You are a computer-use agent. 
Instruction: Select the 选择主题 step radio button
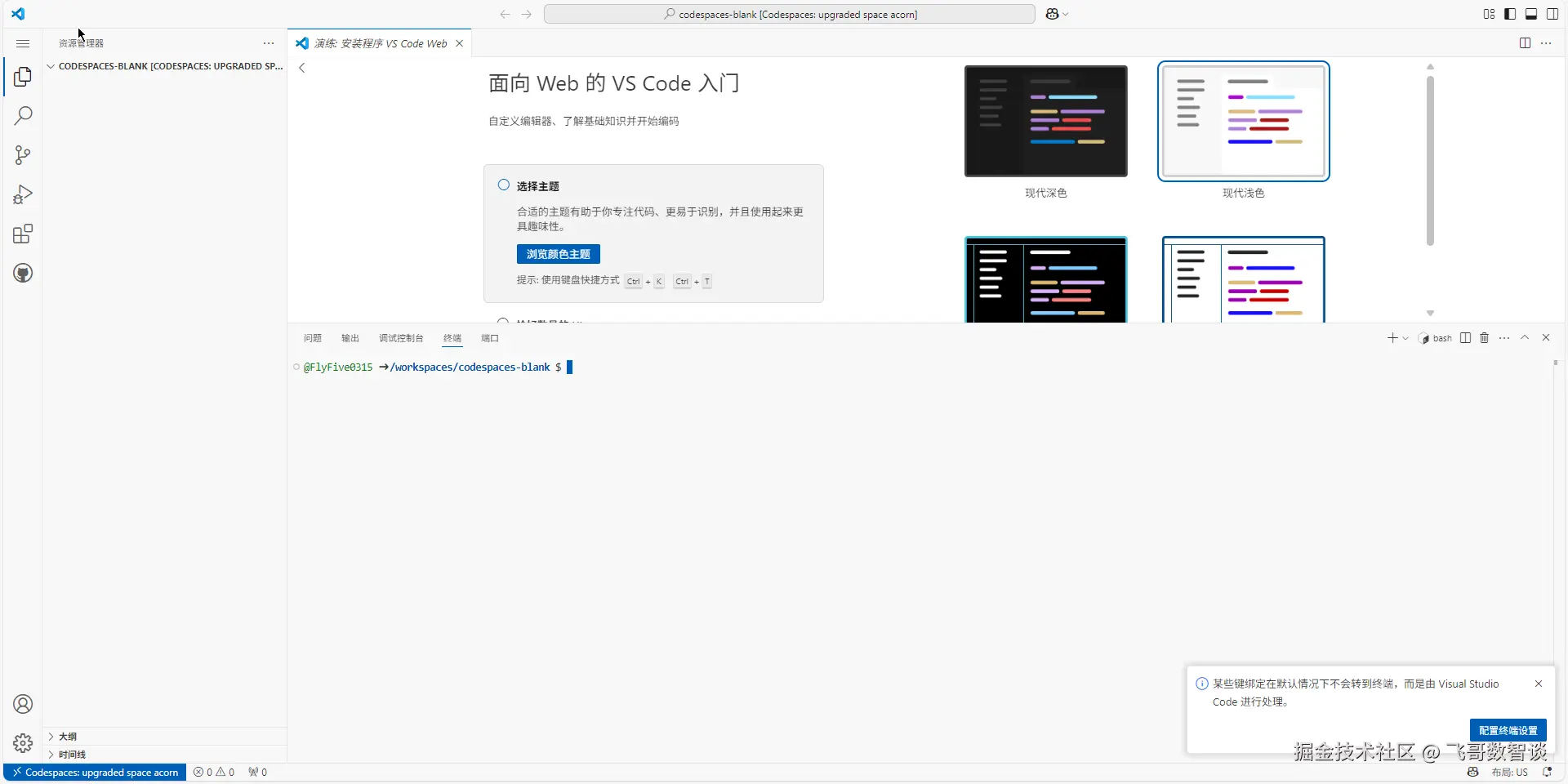pyautogui.click(x=504, y=185)
